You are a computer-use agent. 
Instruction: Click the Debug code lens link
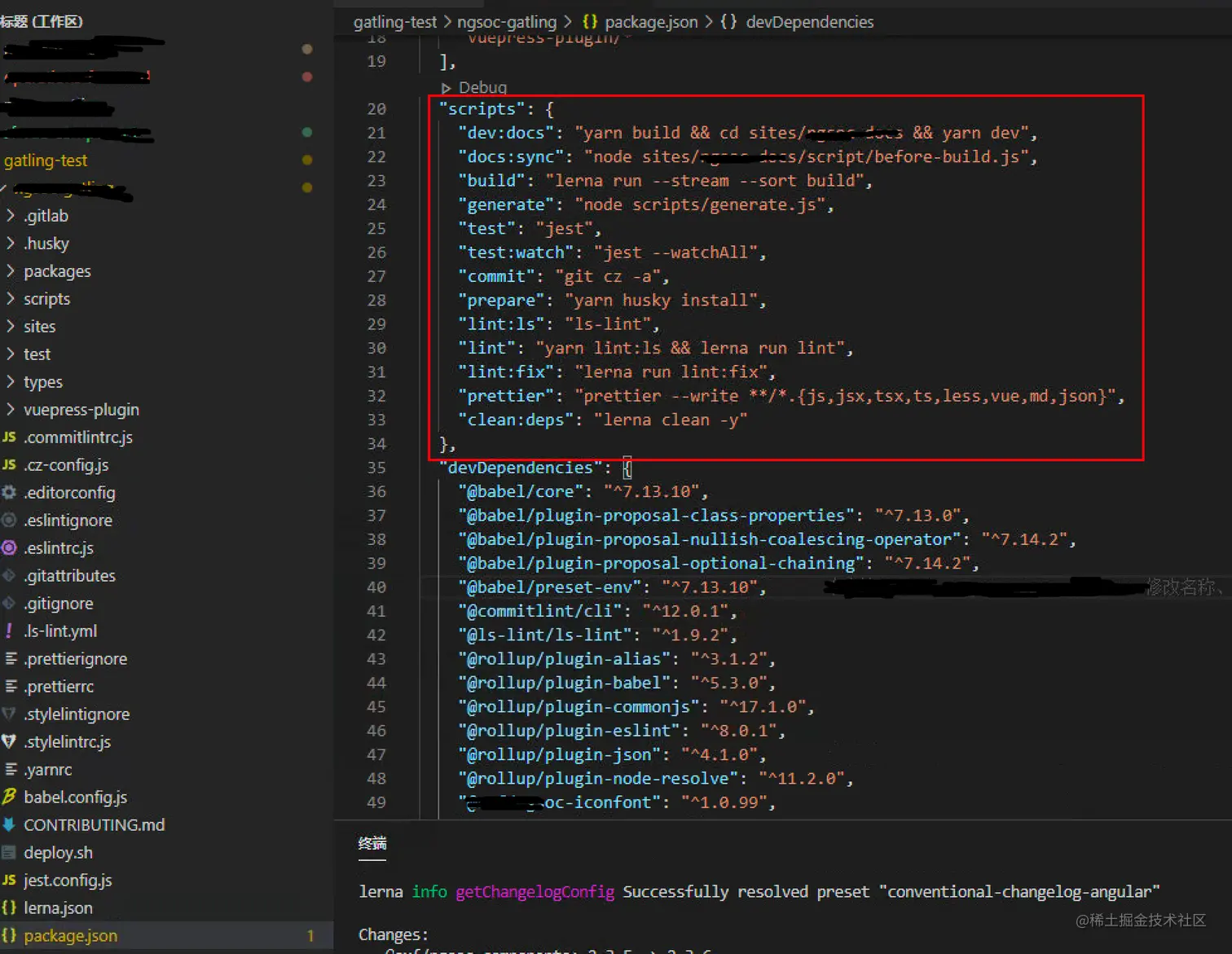(482, 88)
